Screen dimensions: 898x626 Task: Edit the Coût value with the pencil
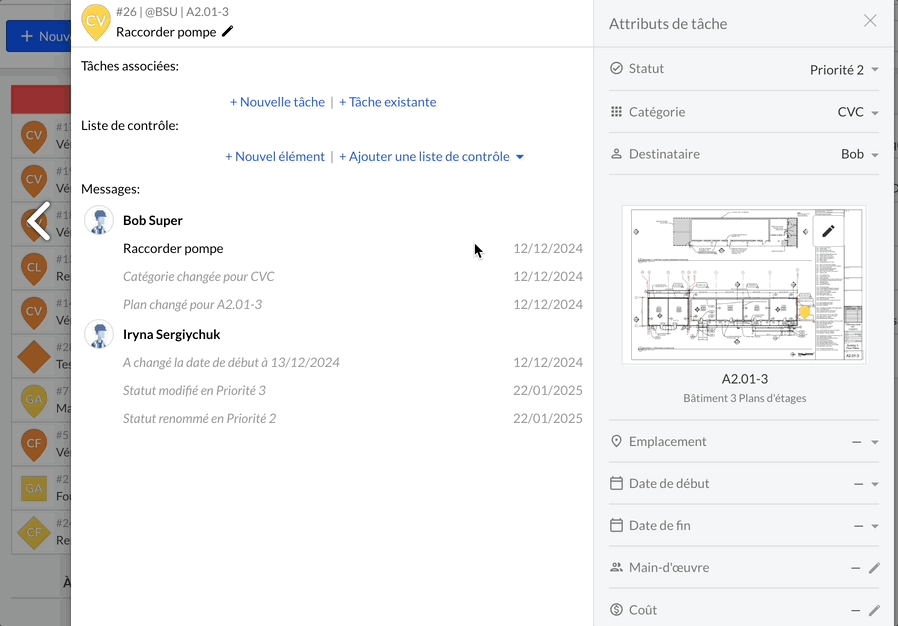[873, 610]
